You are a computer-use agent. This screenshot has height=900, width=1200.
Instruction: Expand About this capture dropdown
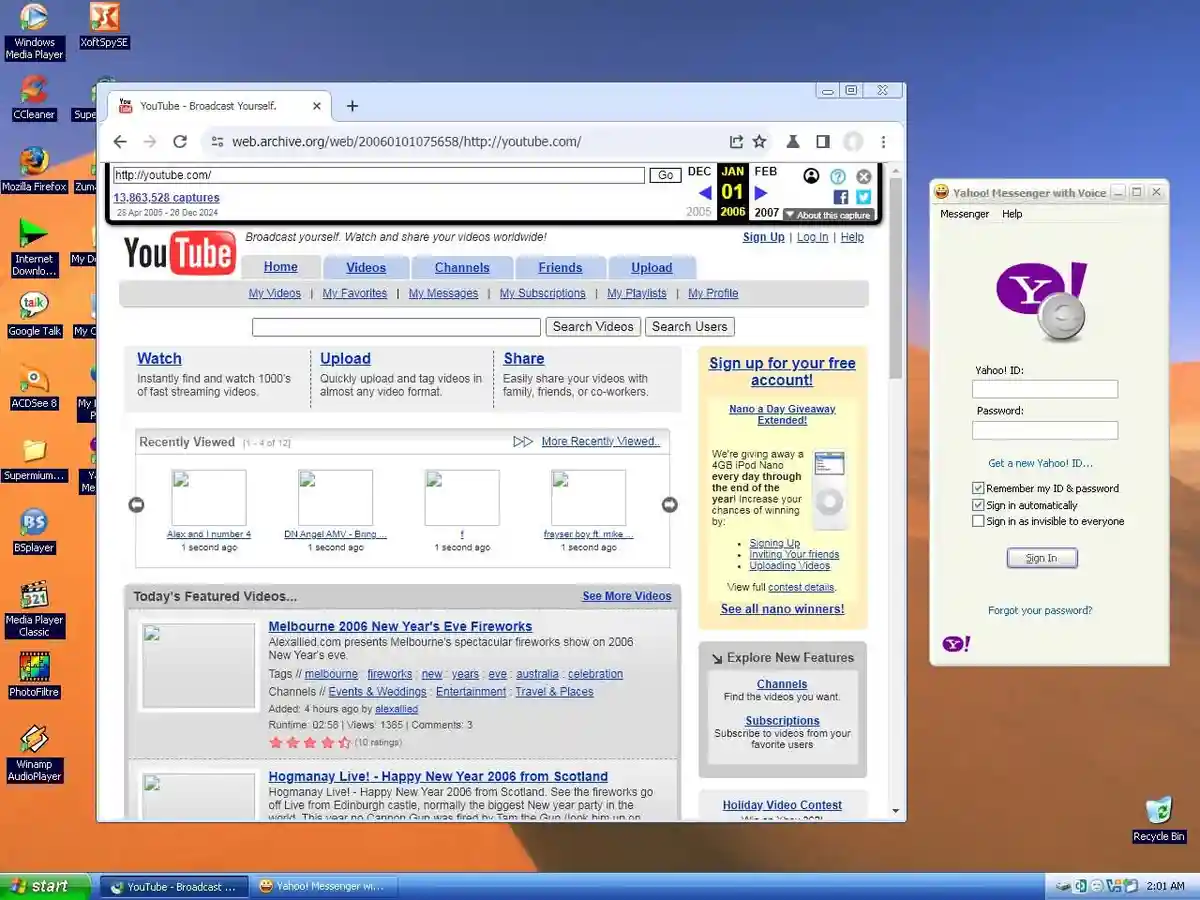(x=828, y=215)
